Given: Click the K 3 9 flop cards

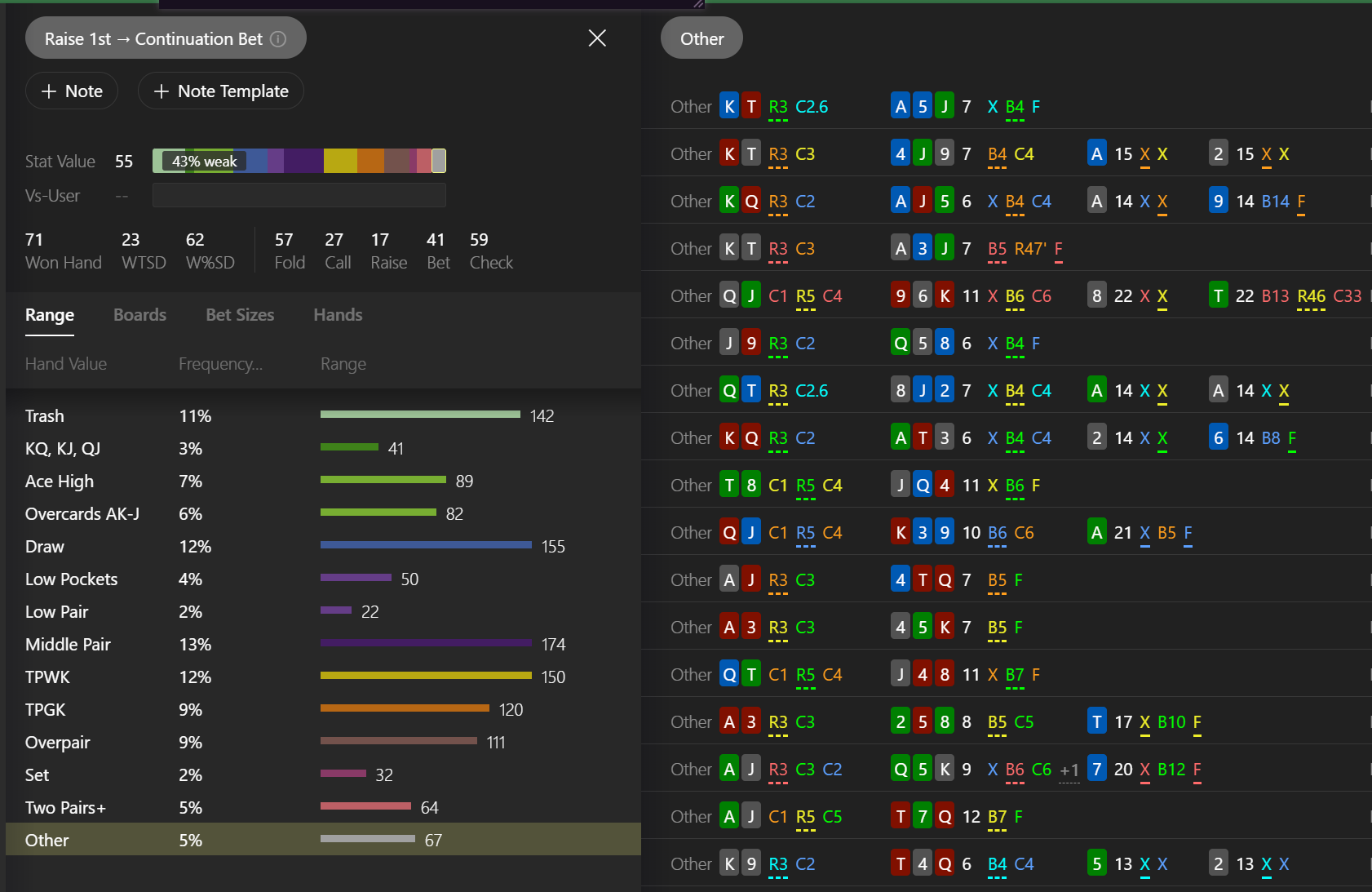Looking at the screenshot, I should (x=923, y=533).
